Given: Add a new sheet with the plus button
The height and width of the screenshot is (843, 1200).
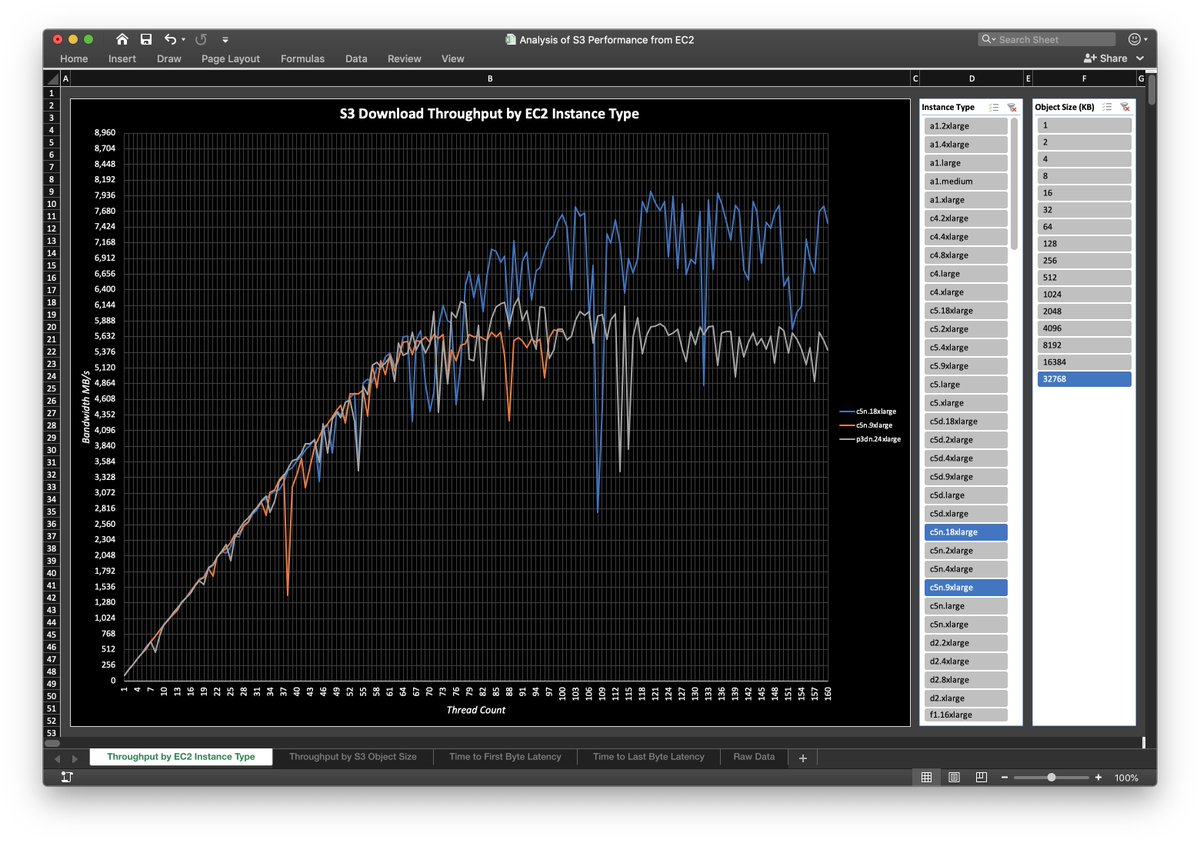Looking at the screenshot, I should pyautogui.click(x=802, y=758).
